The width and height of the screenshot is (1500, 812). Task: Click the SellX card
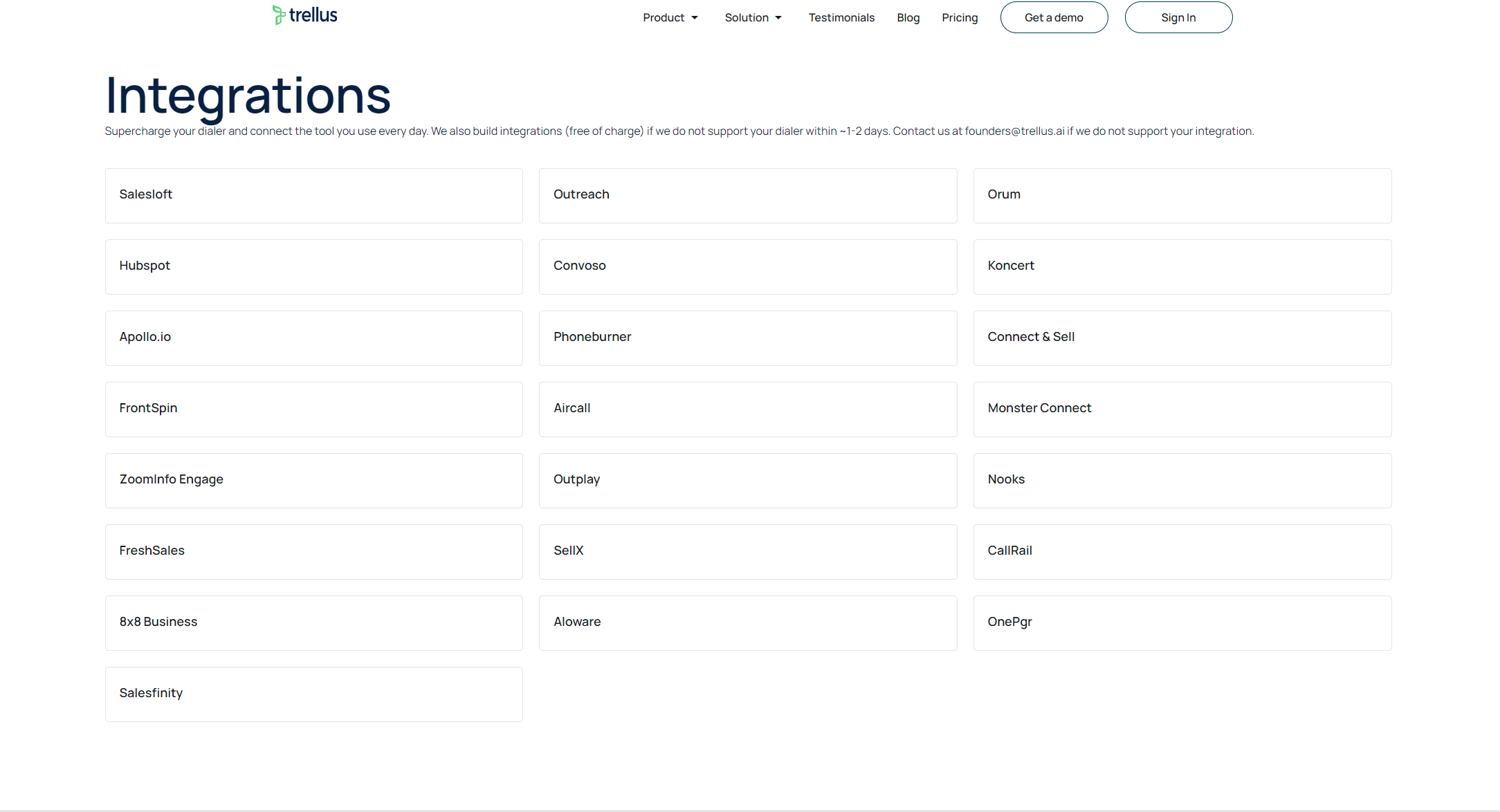[x=748, y=552]
